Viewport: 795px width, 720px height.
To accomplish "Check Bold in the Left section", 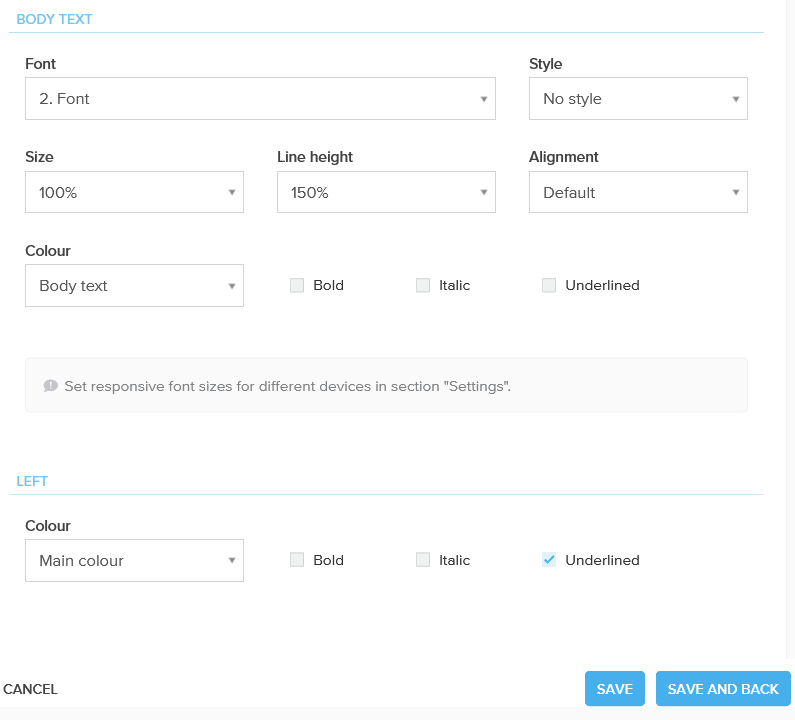I will tap(297, 560).
